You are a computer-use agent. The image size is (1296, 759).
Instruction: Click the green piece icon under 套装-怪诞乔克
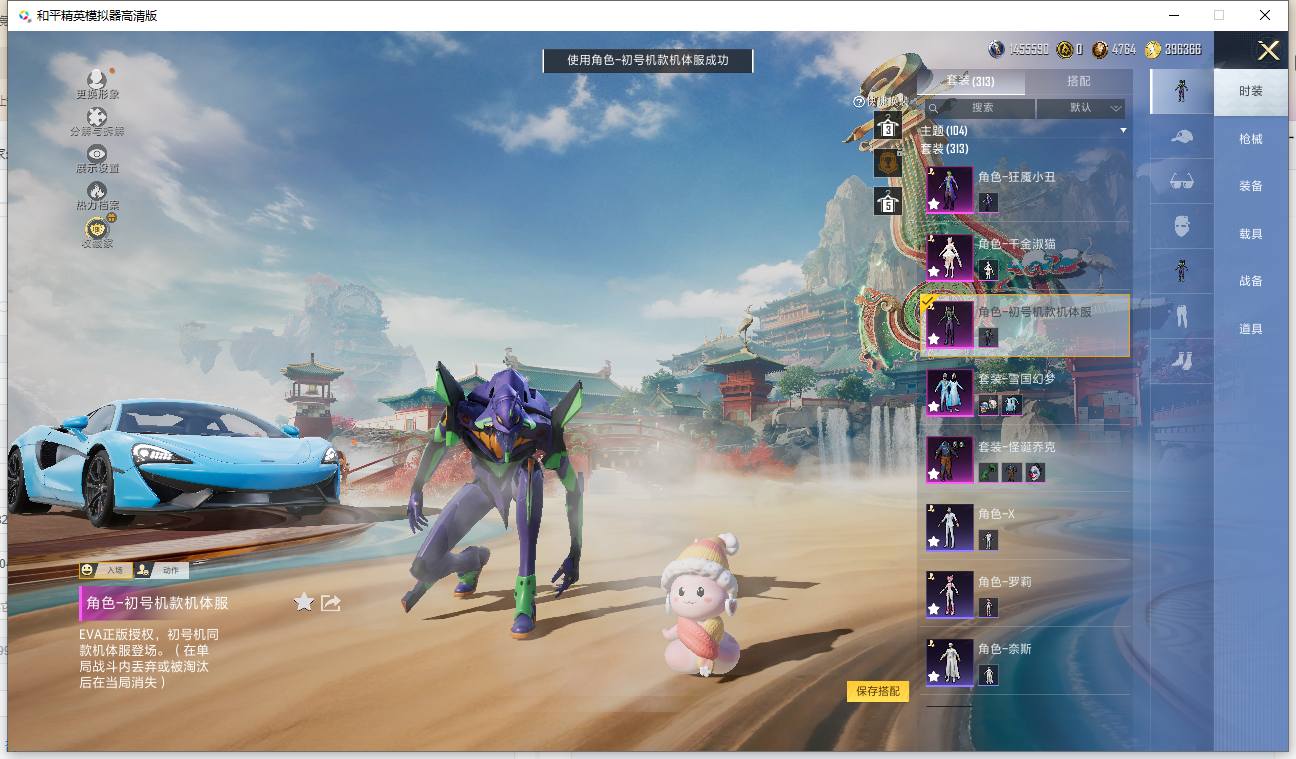[988, 472]
